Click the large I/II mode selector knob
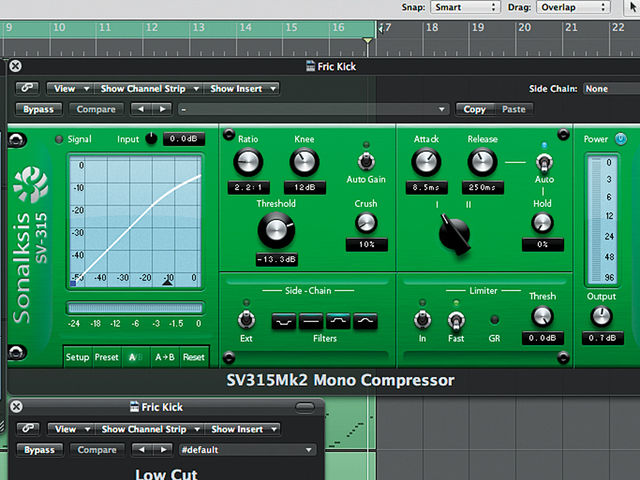Screen dimensions: 640x480 pyautogui.click(x=454, y=234)
